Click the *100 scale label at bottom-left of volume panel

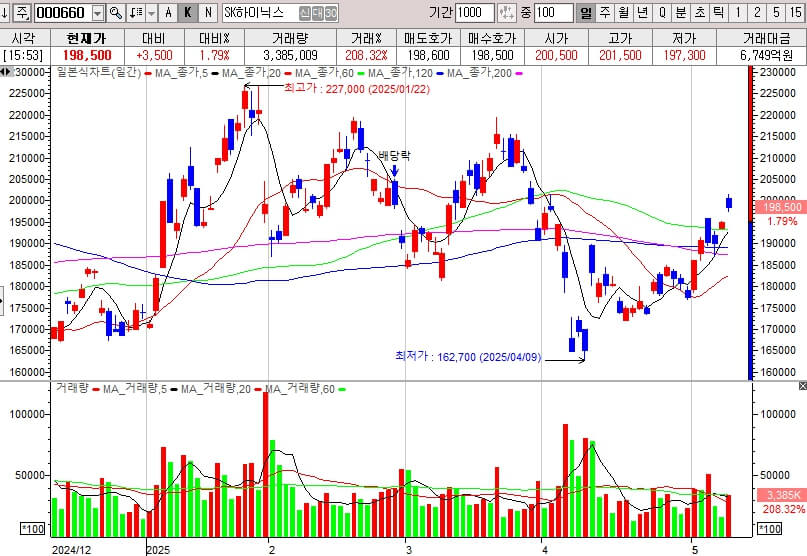(x=32, y=529)
